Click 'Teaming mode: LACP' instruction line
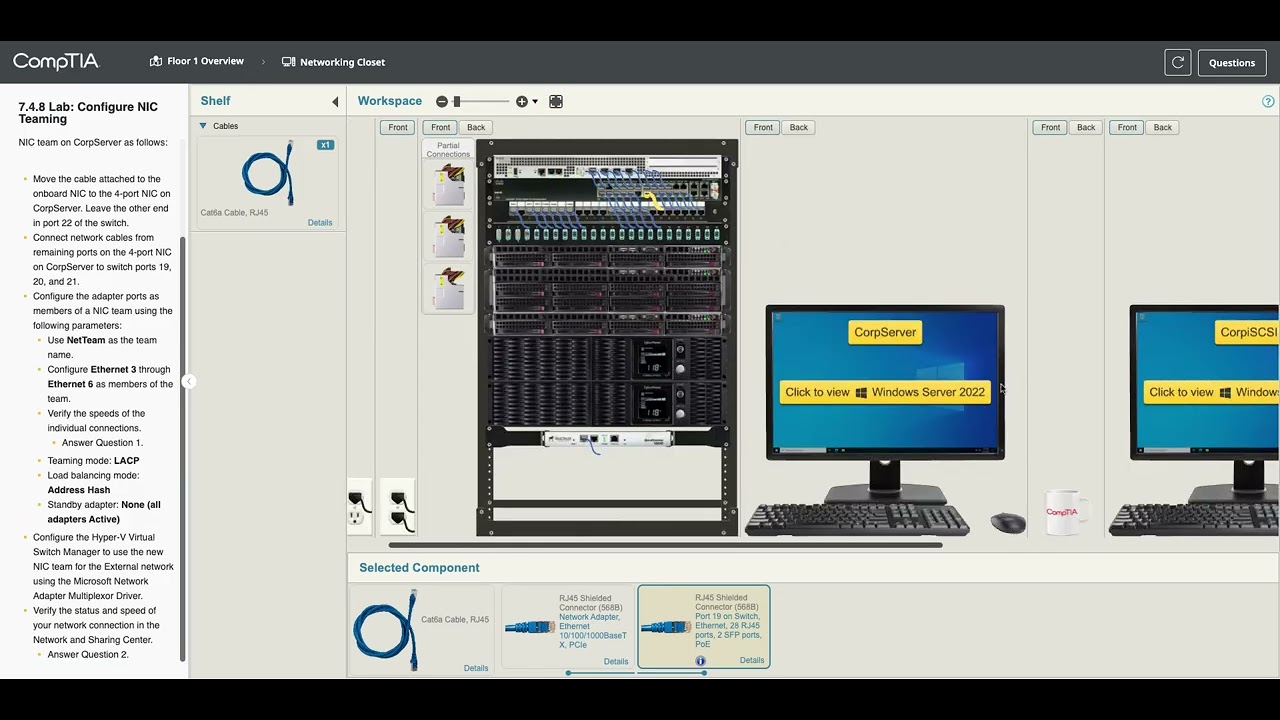Screen dimensions: 1280x720 [93, 461]
